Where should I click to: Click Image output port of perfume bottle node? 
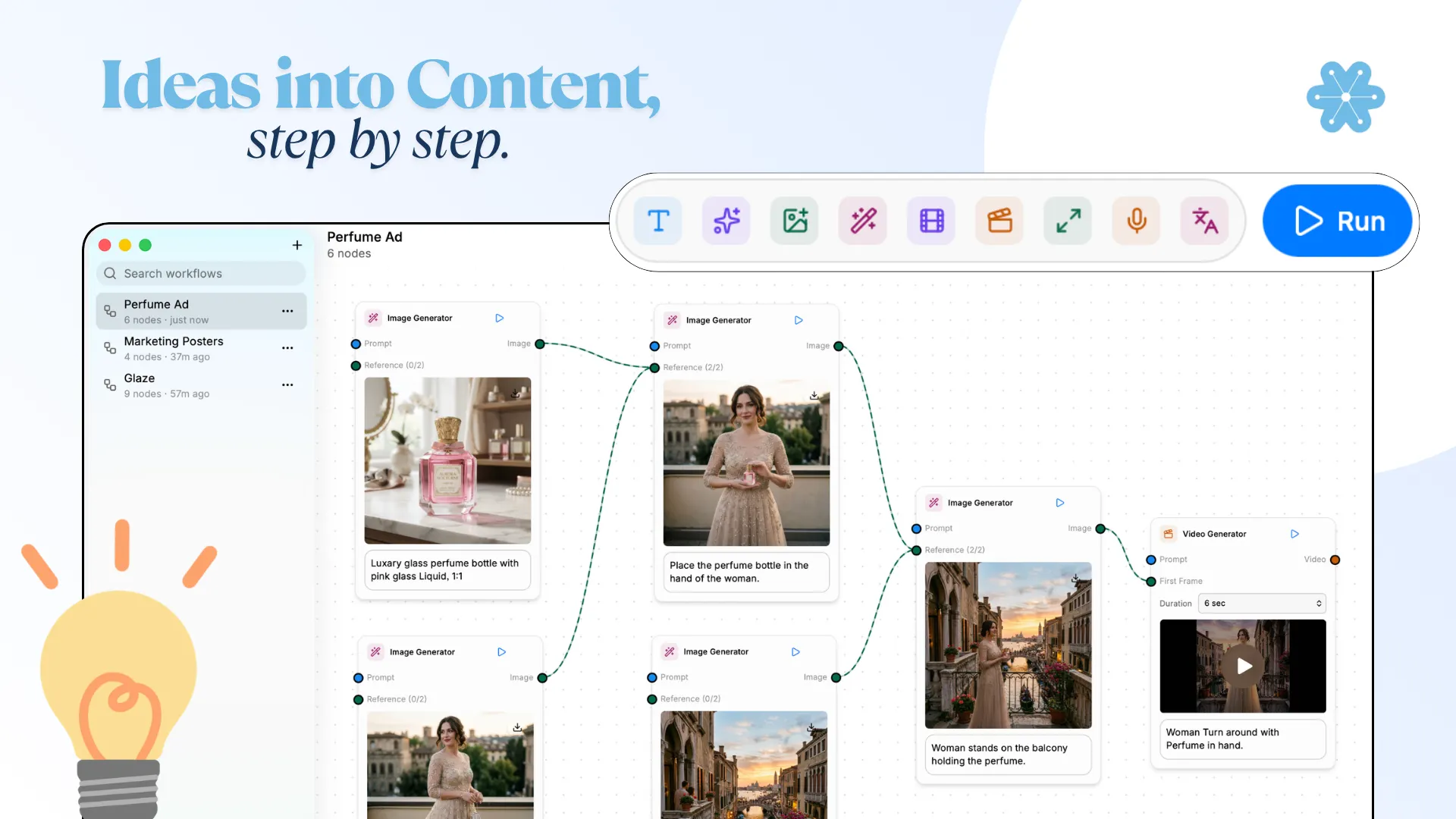click(x=540, y=344)
